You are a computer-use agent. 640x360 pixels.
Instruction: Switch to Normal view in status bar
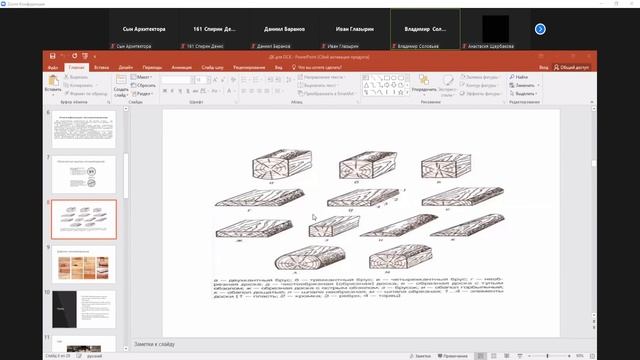click(x=481, y=356)
